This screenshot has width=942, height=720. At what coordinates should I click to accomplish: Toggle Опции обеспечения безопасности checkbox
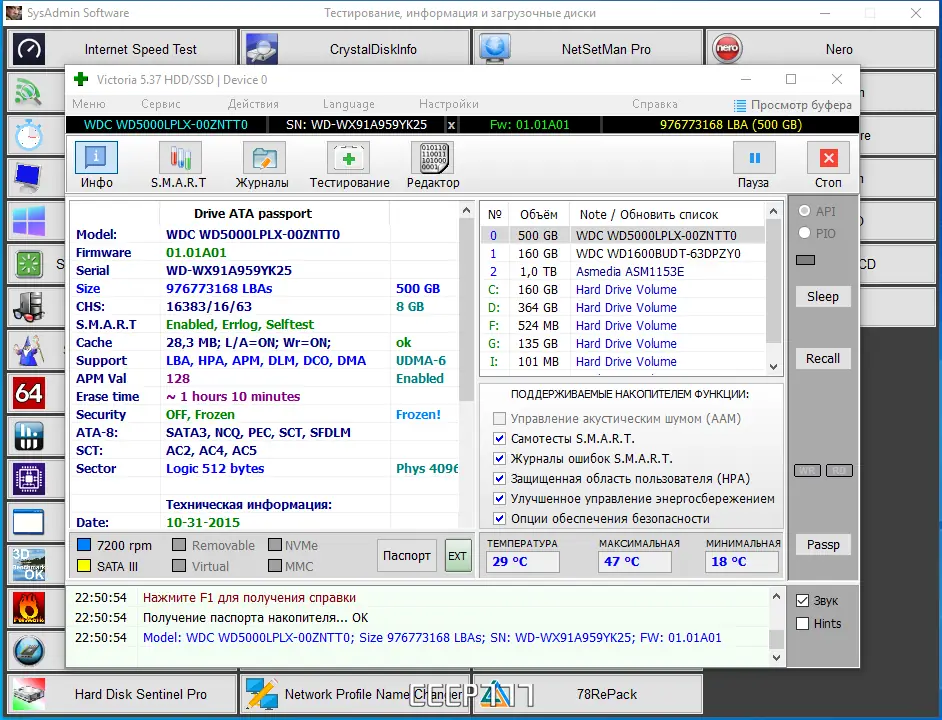[499, 518]
